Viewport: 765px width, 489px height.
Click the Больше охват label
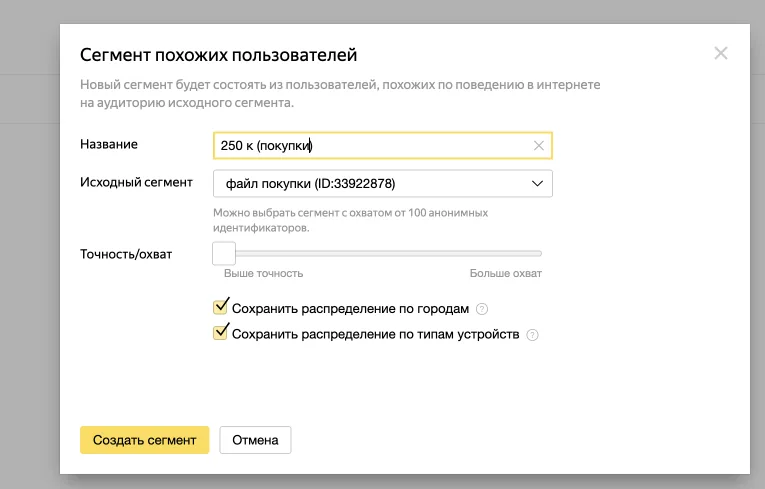tap(505, 273)
